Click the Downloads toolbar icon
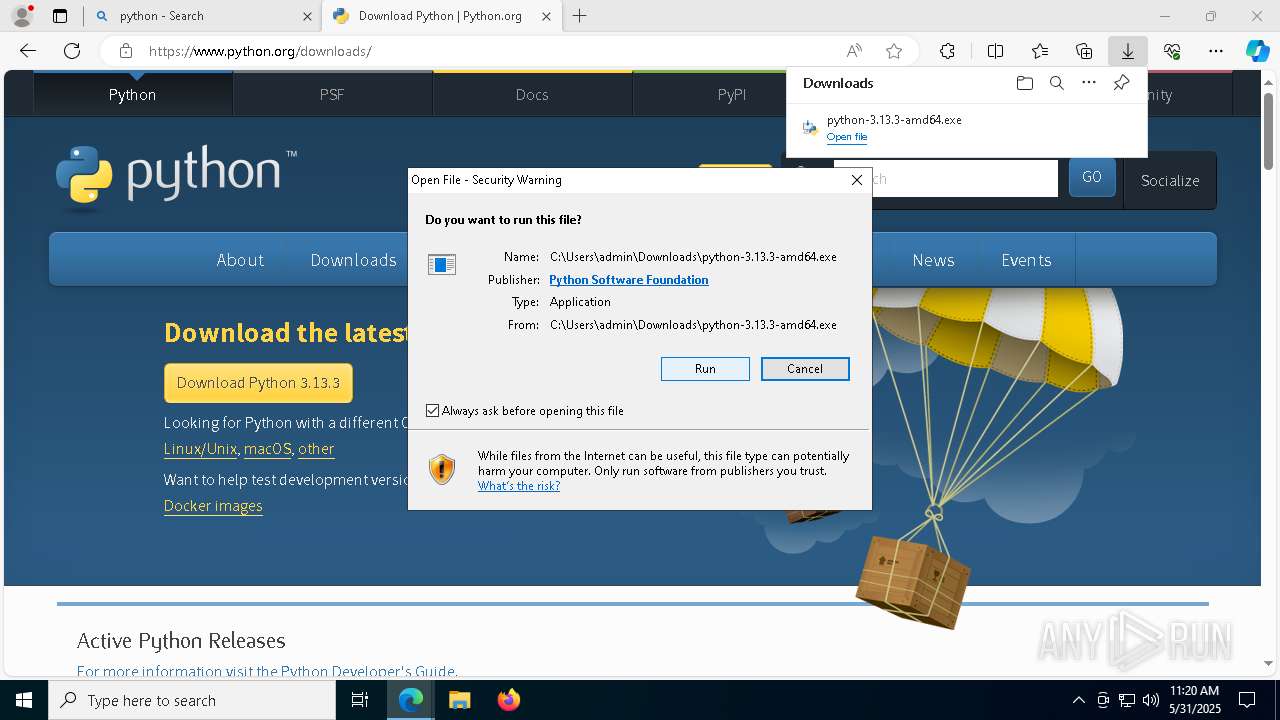 (x=1127, y=51)
